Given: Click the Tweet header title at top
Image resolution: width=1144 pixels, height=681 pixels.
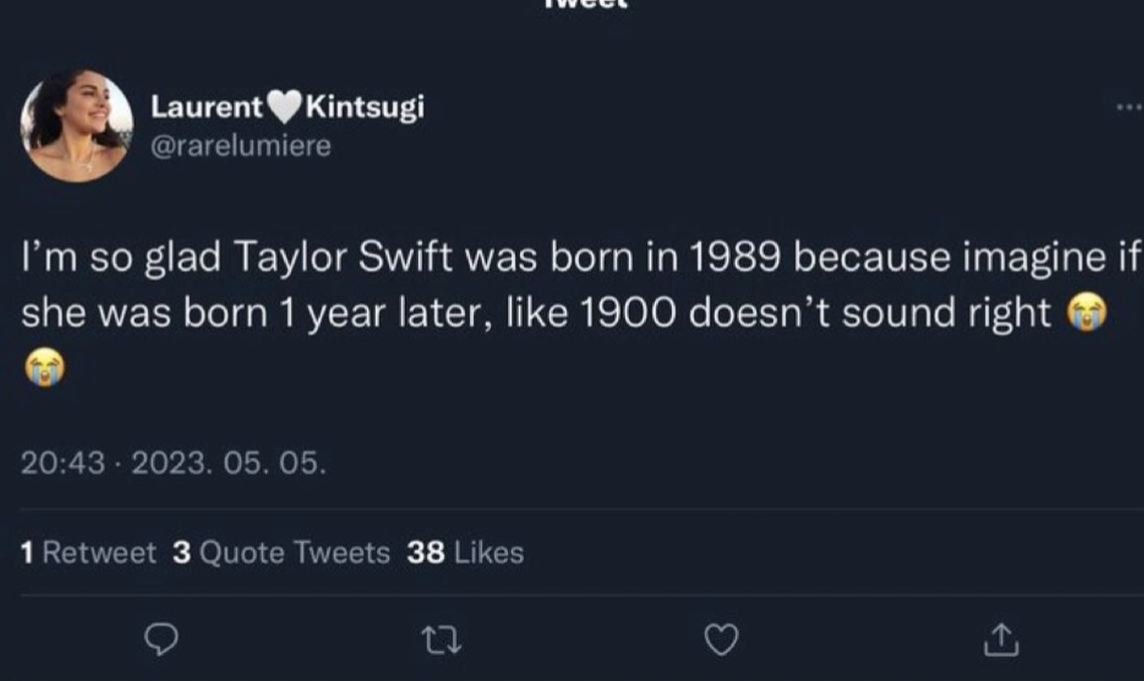Looking at the screenshot, I should pyautogui.click(x=587, y=4).
